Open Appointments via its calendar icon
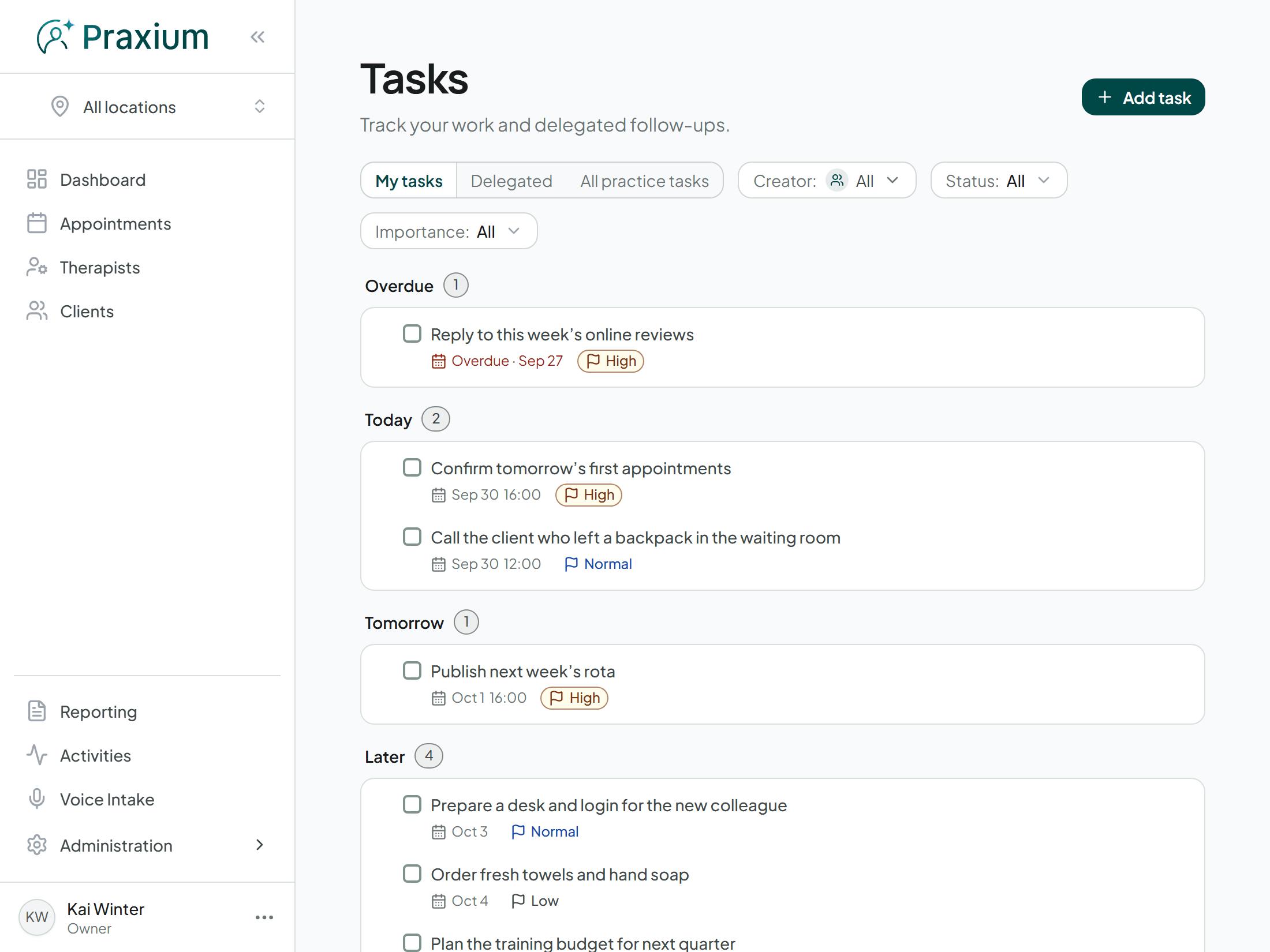 point(37,223)
